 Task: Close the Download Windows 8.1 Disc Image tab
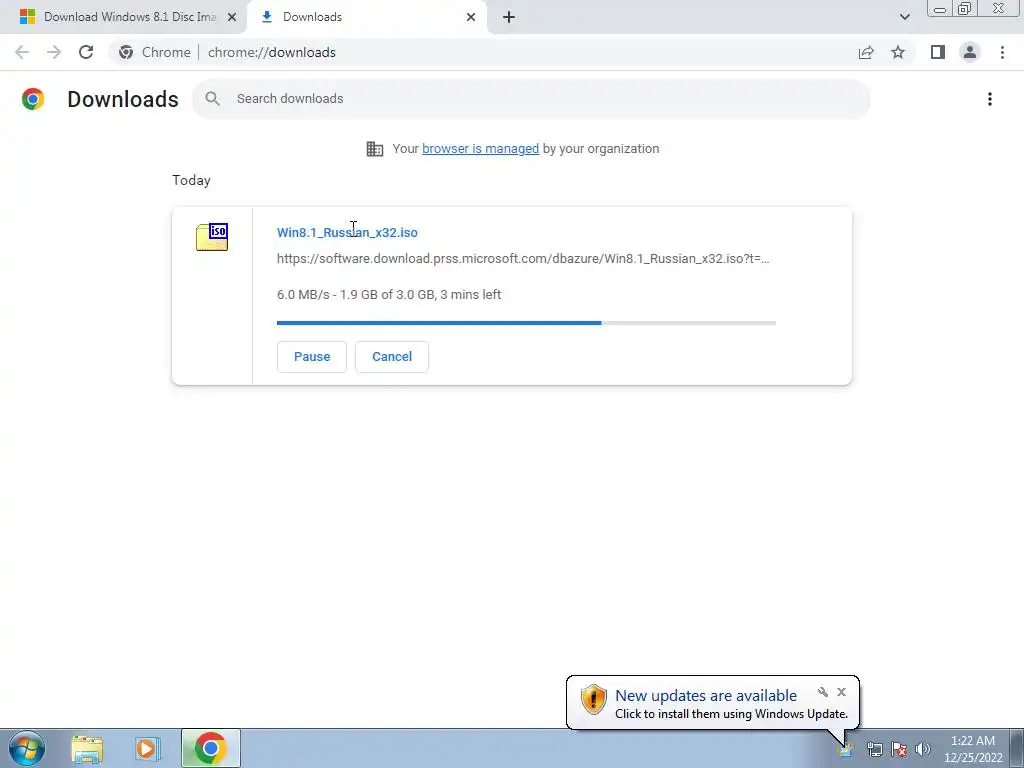coord(232,17)
